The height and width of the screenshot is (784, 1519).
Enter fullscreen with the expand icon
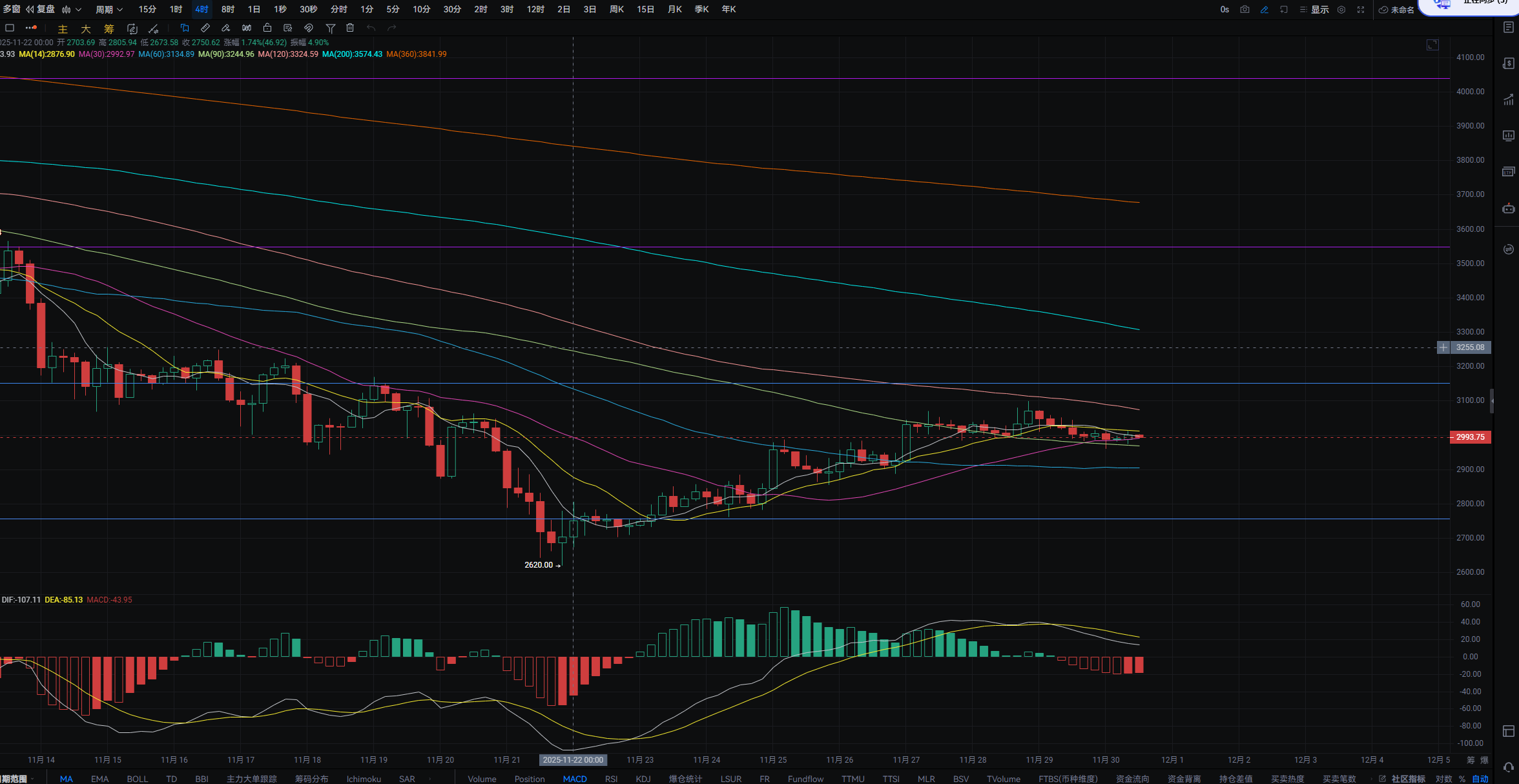pos(1361,10)
